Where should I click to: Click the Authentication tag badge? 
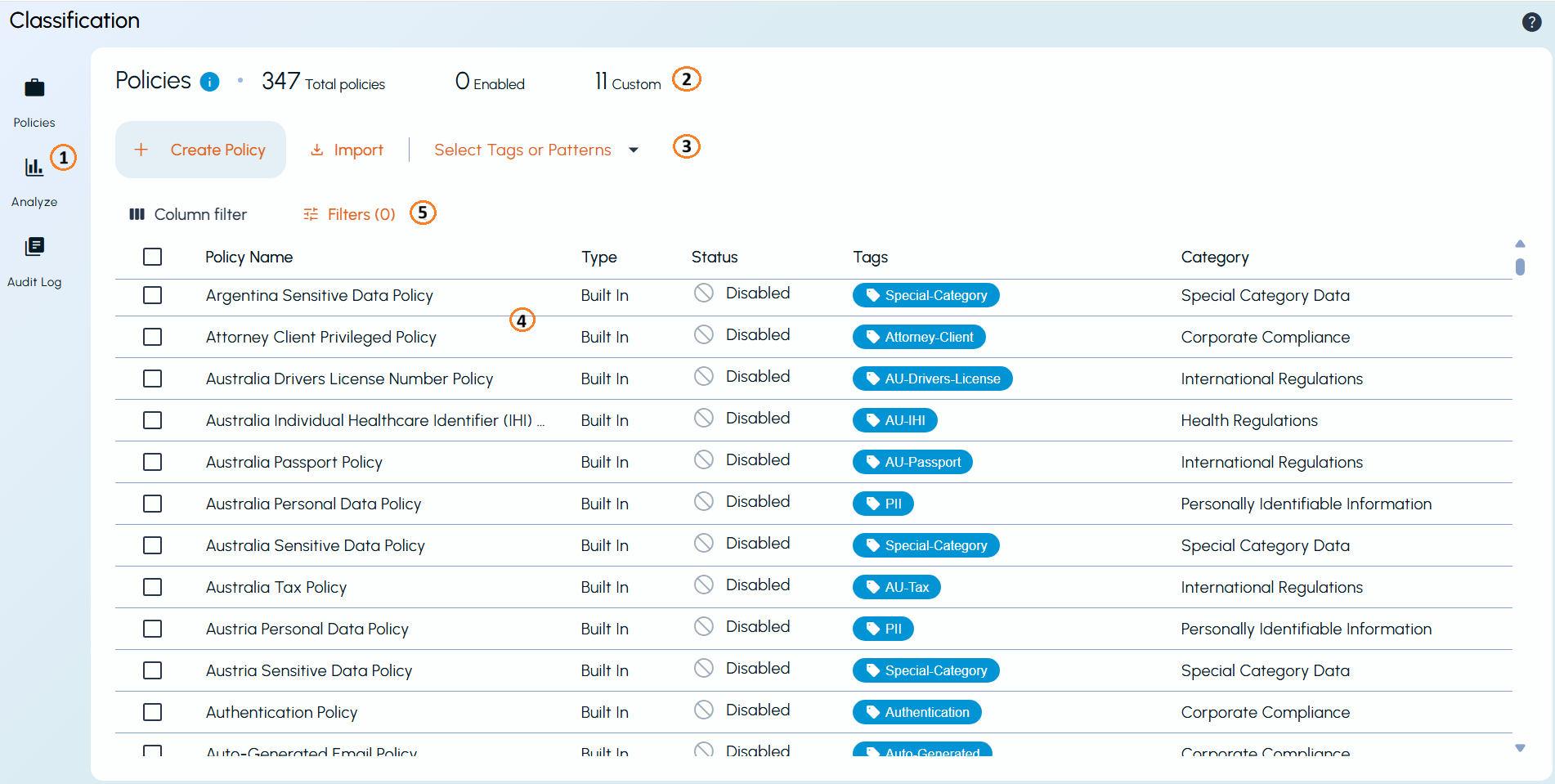(x=916, y=712)
